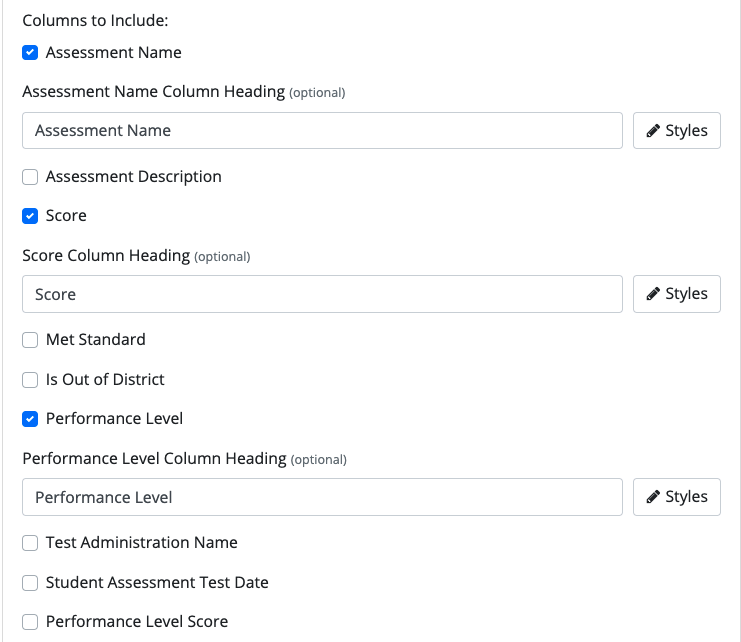This screenshot has height=642, width=741.
Task: Focus the Assessment Name heading text field
Action: [x=322, y=130]
